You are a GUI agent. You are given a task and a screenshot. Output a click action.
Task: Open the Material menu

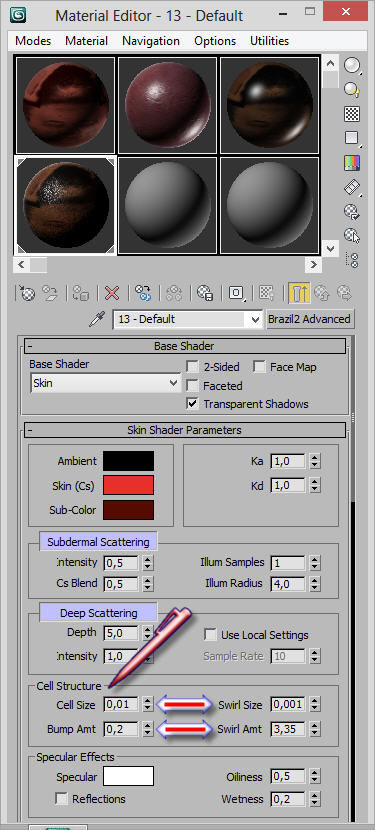click(86, 41)
